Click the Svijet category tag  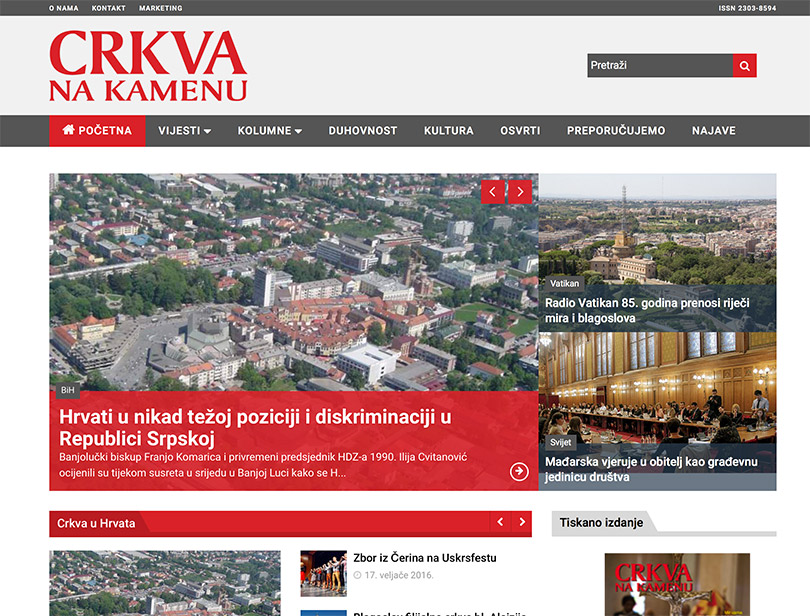tap(560, 442)
